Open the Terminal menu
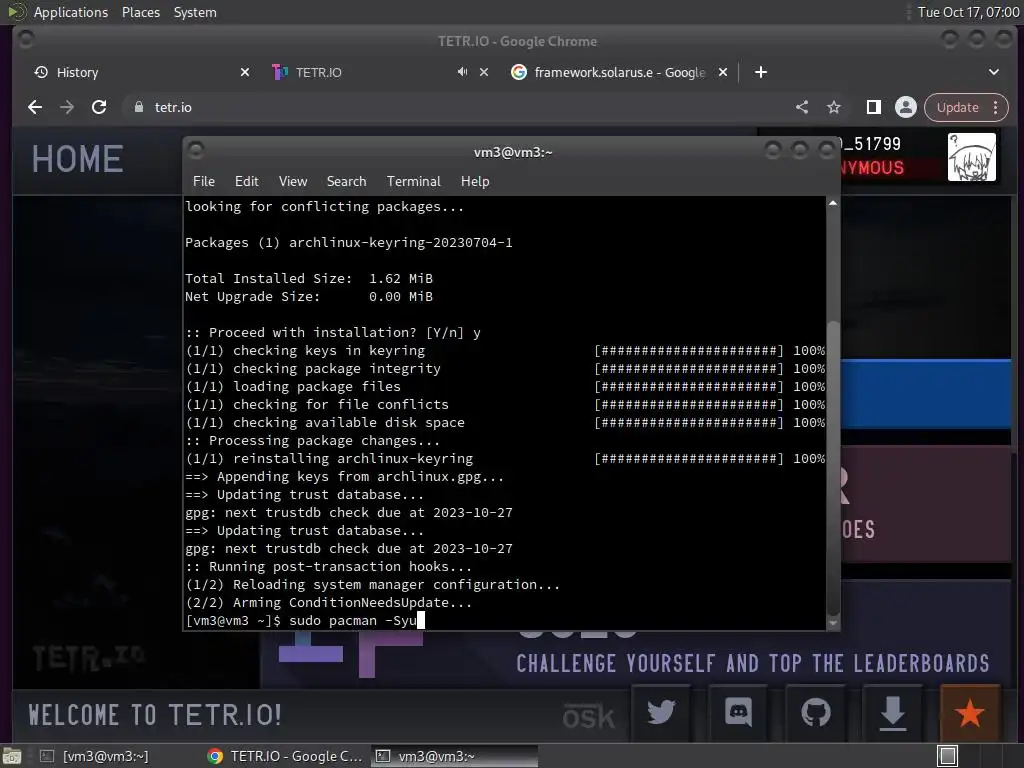The image size is (1024, 768). pos(413,181)
